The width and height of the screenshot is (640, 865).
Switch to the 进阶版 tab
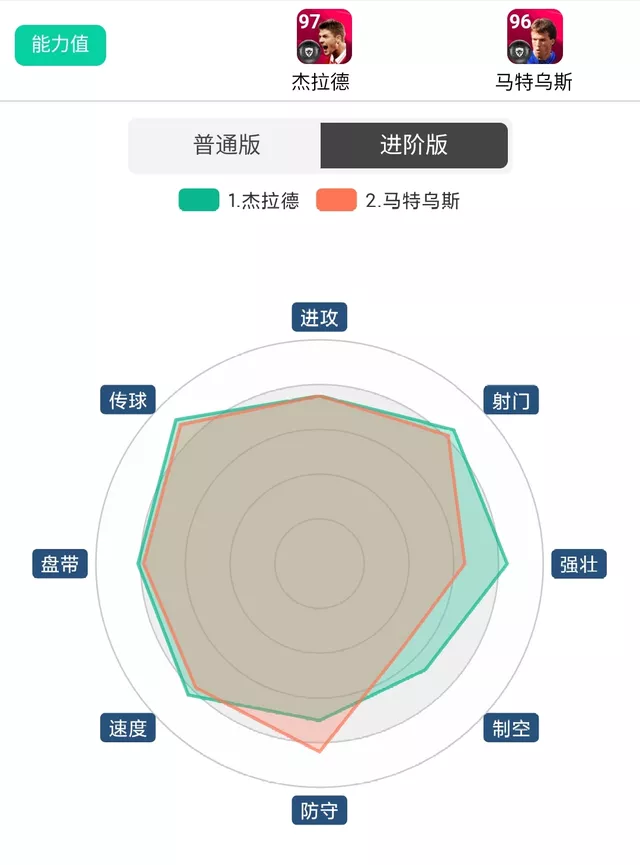[x=414, y=145]
